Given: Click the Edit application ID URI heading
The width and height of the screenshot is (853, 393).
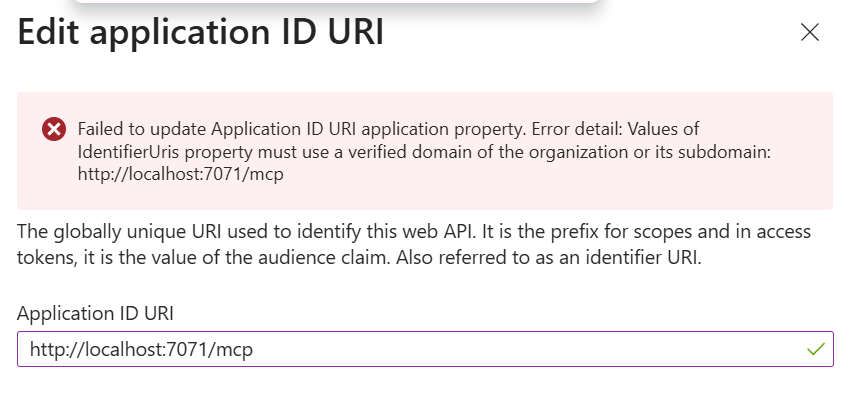Looking at the screenshot, I should point(201,32).
